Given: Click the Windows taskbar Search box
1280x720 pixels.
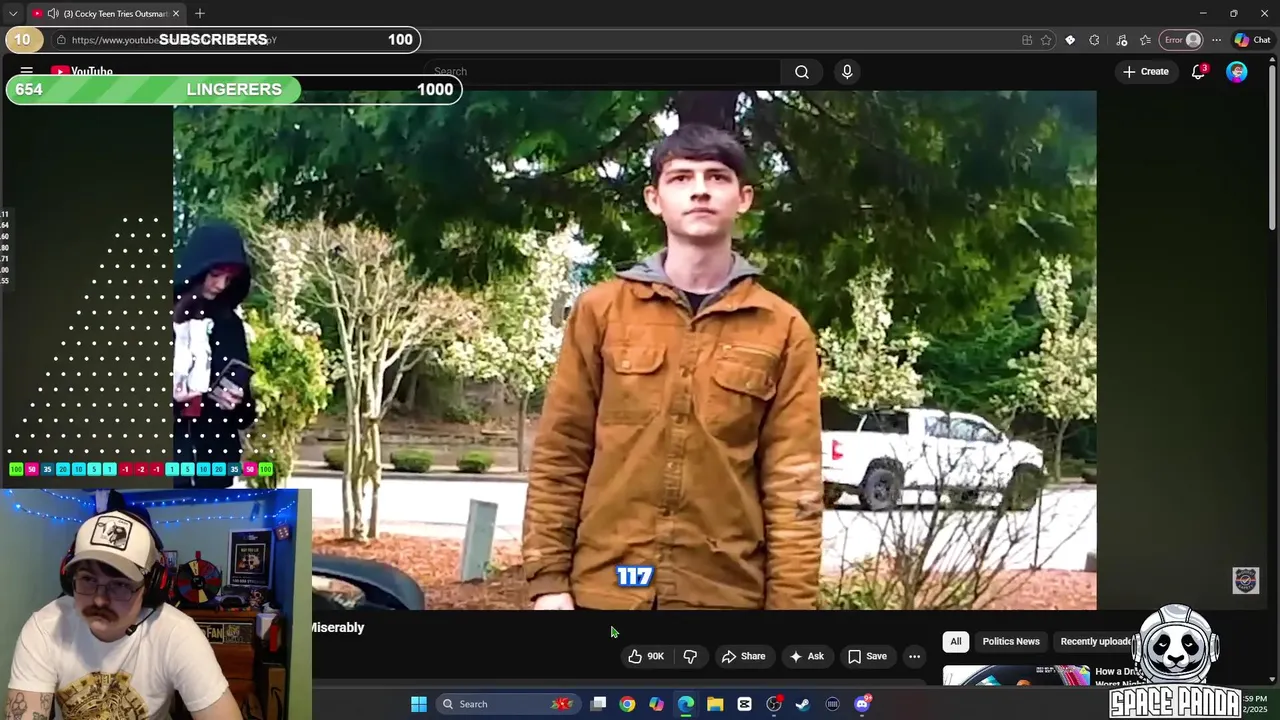Looking at the screenshot, I should click(507, 704).
